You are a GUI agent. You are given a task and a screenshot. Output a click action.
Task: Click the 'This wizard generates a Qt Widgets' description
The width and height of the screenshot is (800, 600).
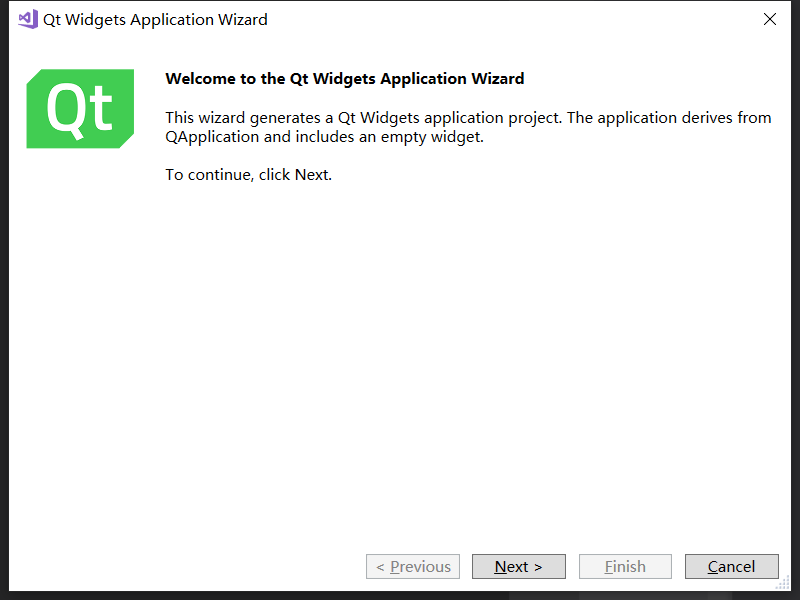pyautogui.click(x=468, y=127)
